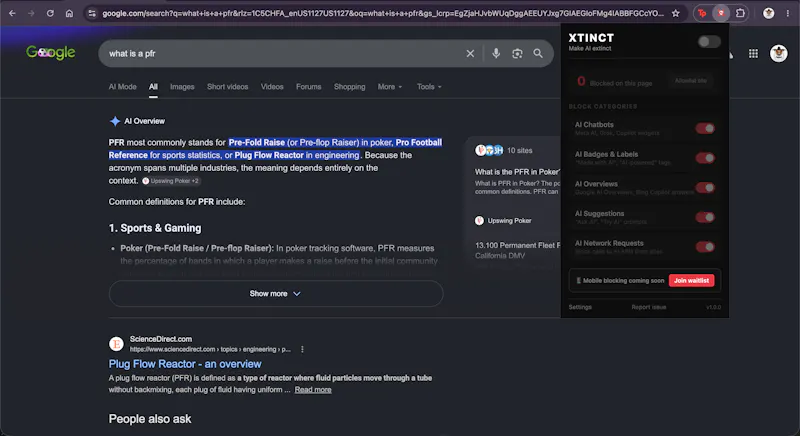Image resolution: width=800 pixels, height=436 pixels.
Task: Disable the AI Badges & Labels toggle
Action: pos(705,158)
